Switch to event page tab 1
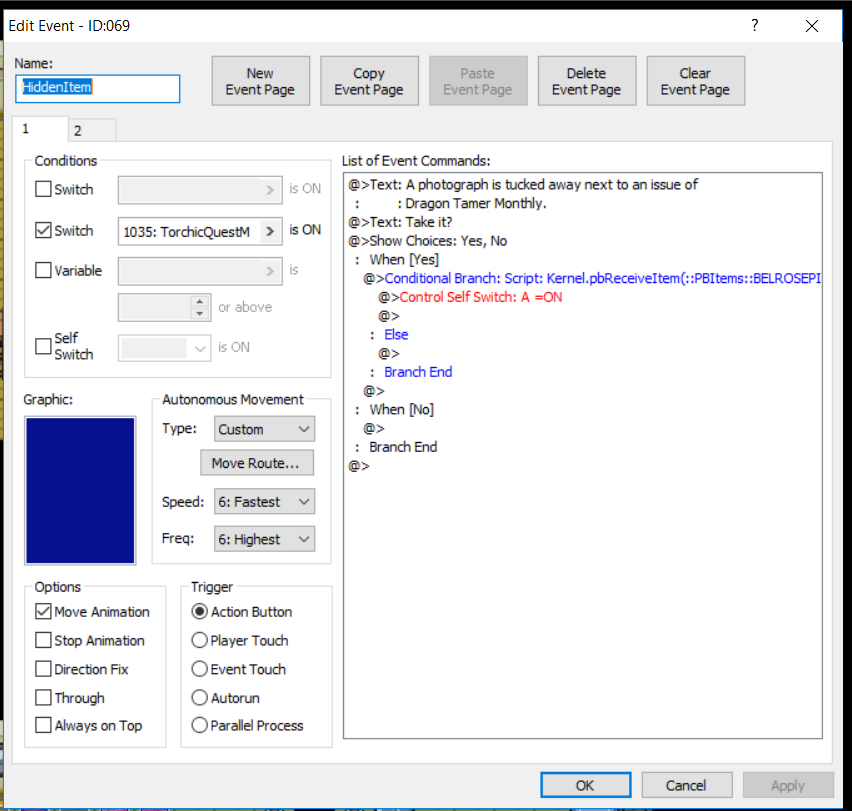Screen dimensions: 852x811 [40, 130]
